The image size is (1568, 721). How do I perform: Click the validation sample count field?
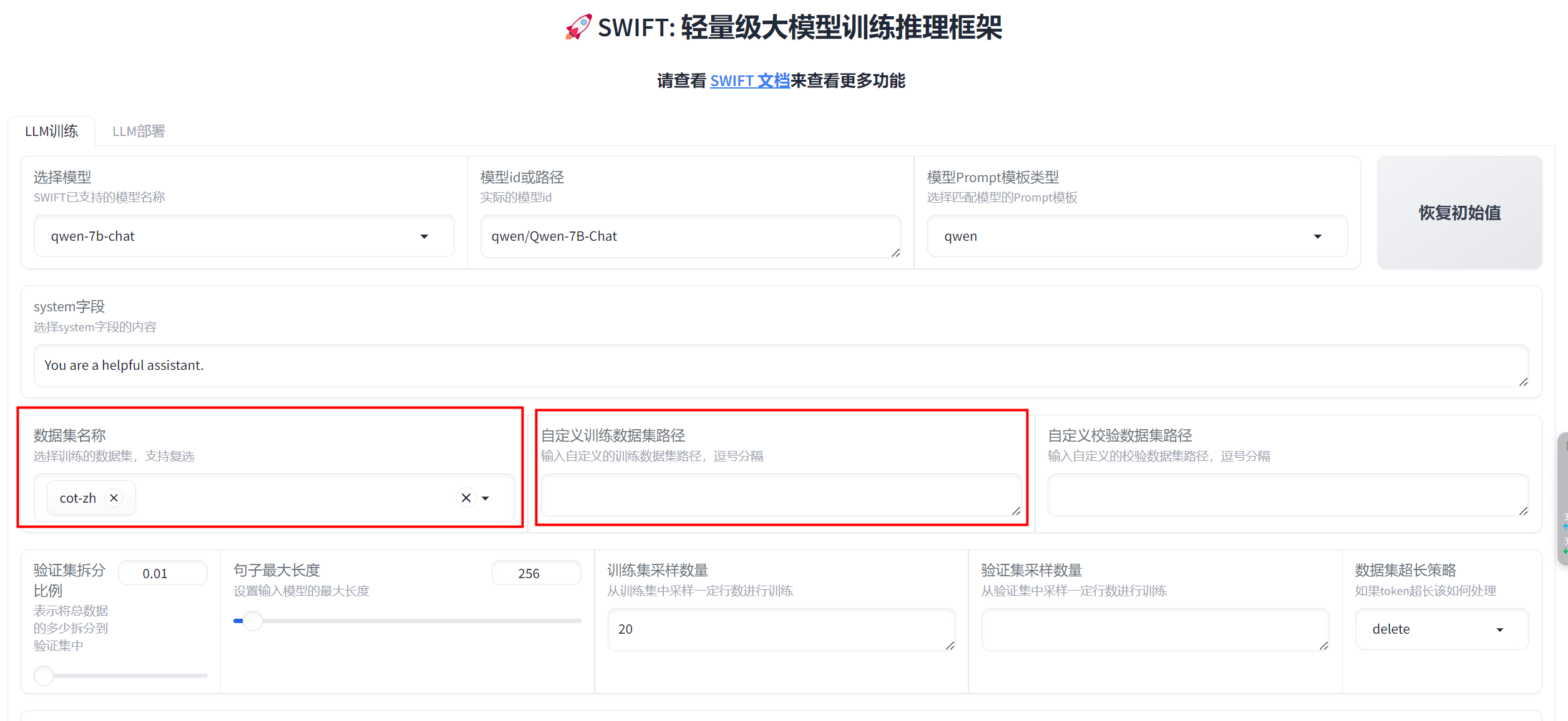tap(1154, 629)
